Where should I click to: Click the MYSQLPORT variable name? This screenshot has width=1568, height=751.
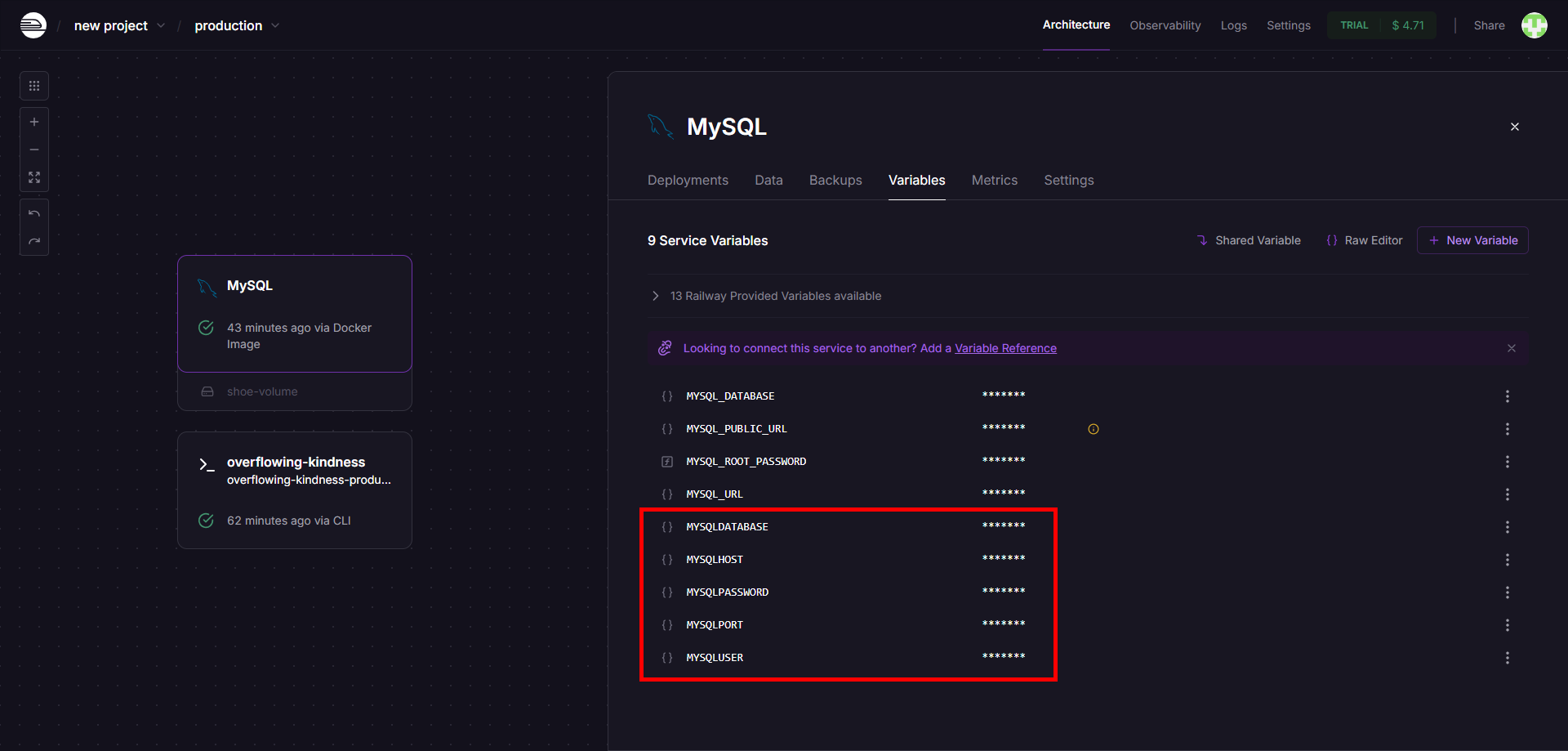(x=715, y=625)
